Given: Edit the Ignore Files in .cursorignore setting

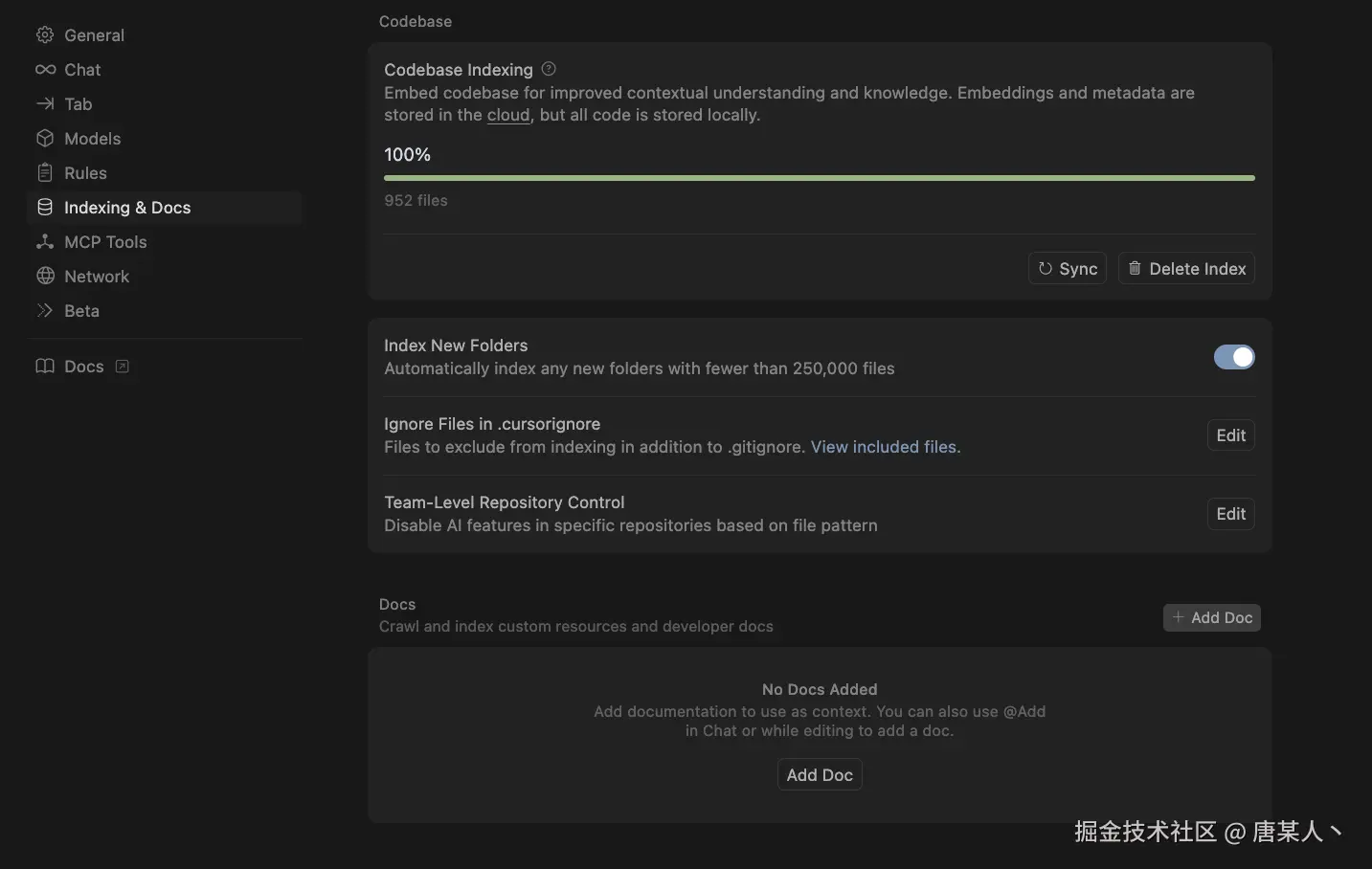Looking at the screenshot, I should point(1230,435).
